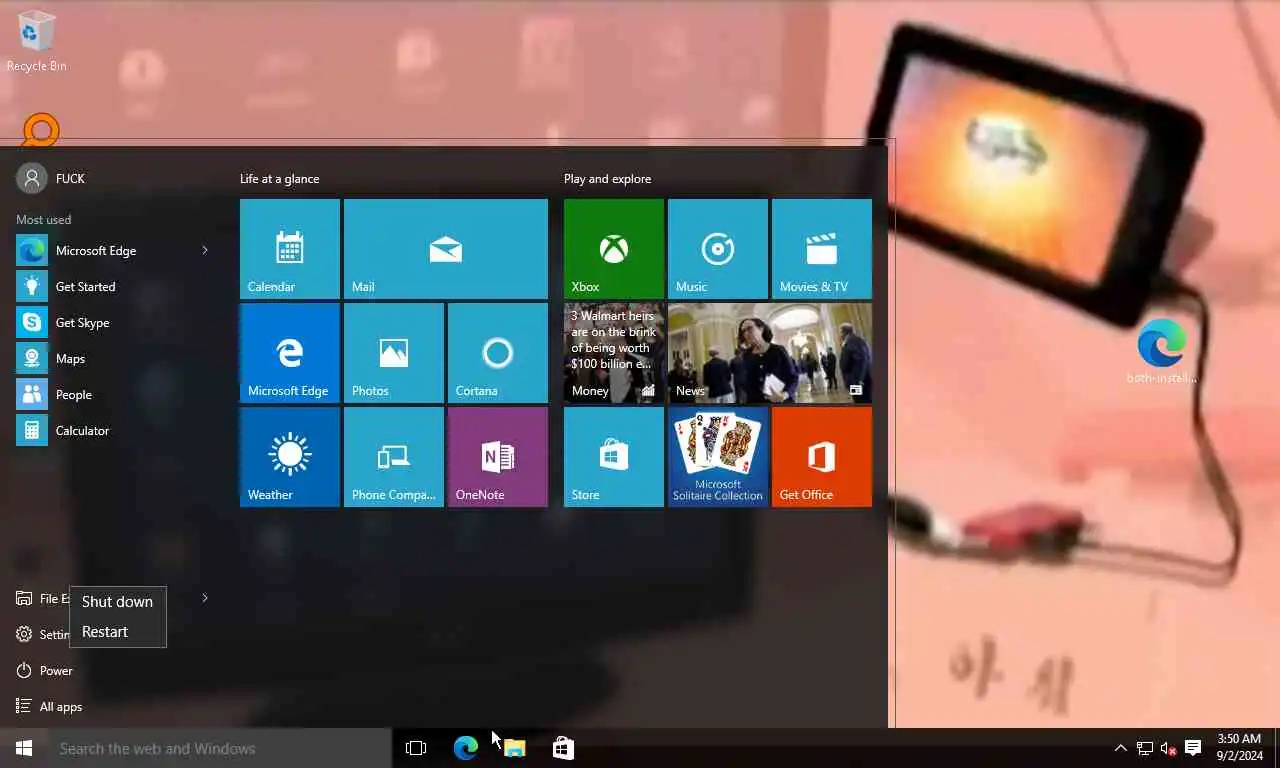Click the Play and explore heading
This screenshot has height=768, width=1280.
[x=607, y=179]
